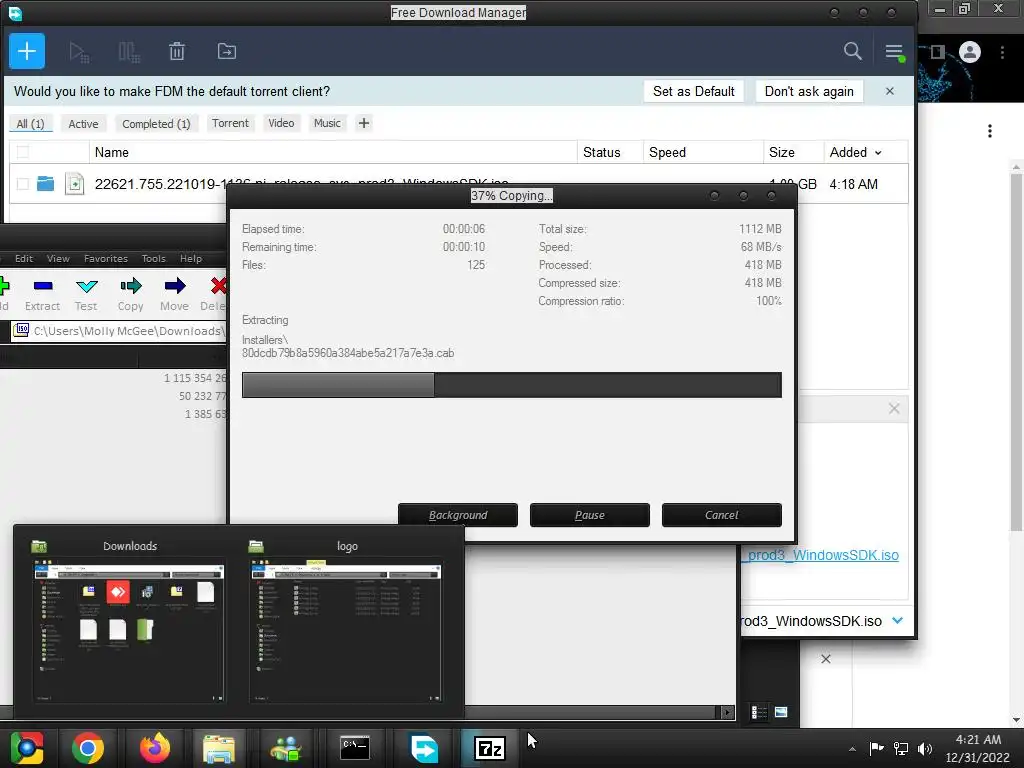Click the pause all downloads icon in FDM

[129, 52]
